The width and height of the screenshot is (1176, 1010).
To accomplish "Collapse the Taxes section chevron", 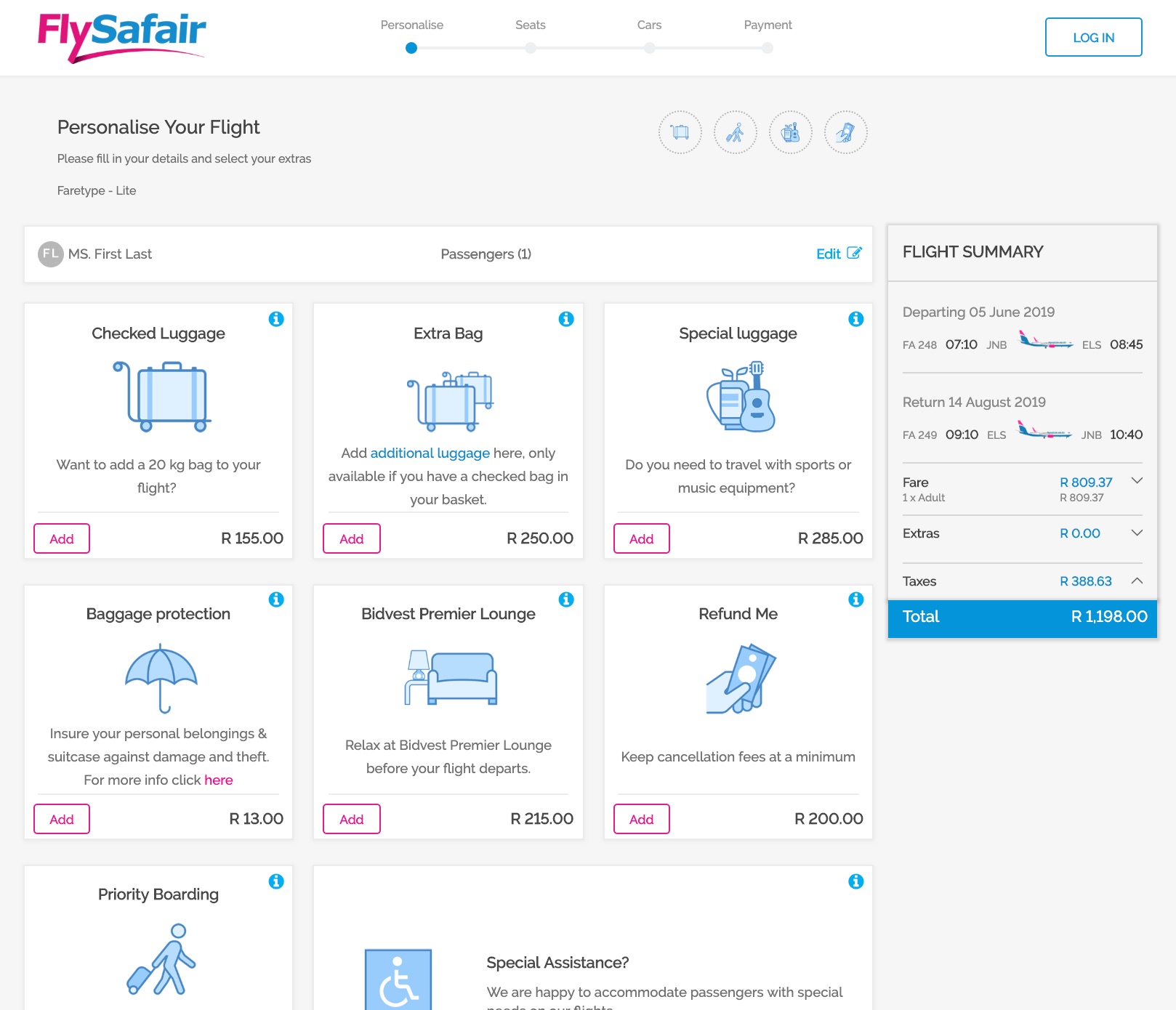I will (x=1137, y=581).
